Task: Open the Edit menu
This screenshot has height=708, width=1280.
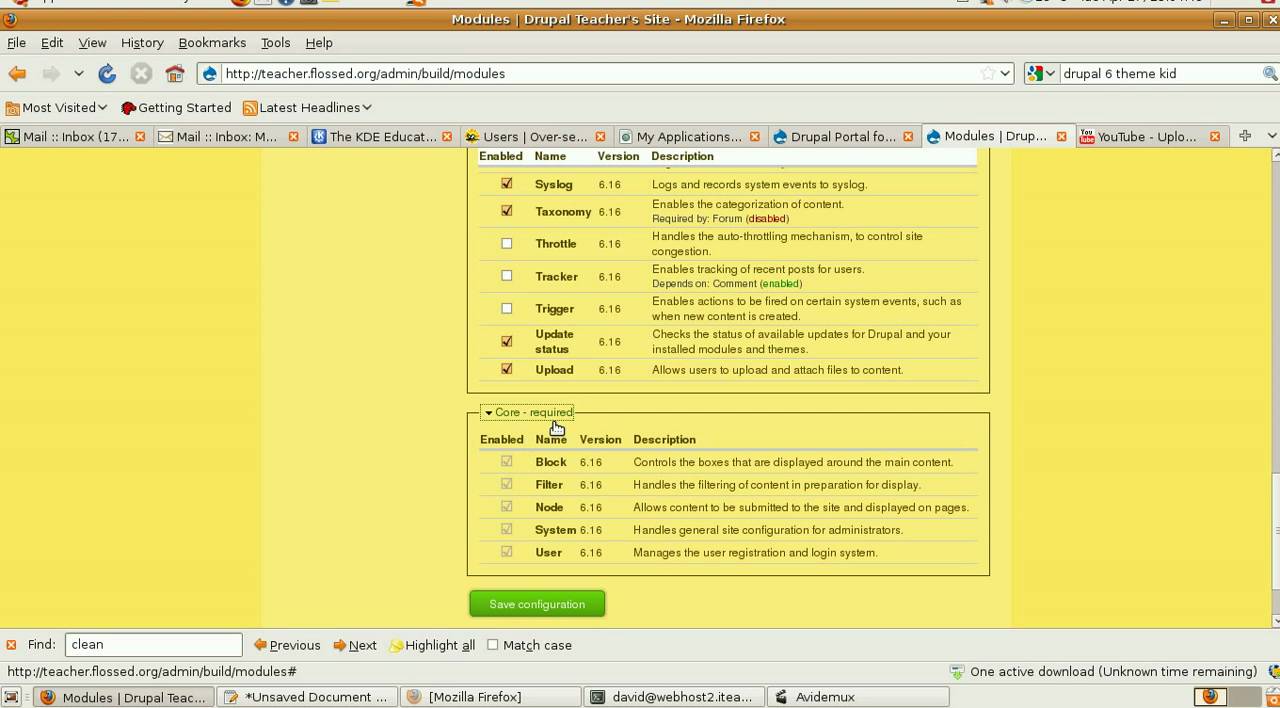Action: point(52,43)
